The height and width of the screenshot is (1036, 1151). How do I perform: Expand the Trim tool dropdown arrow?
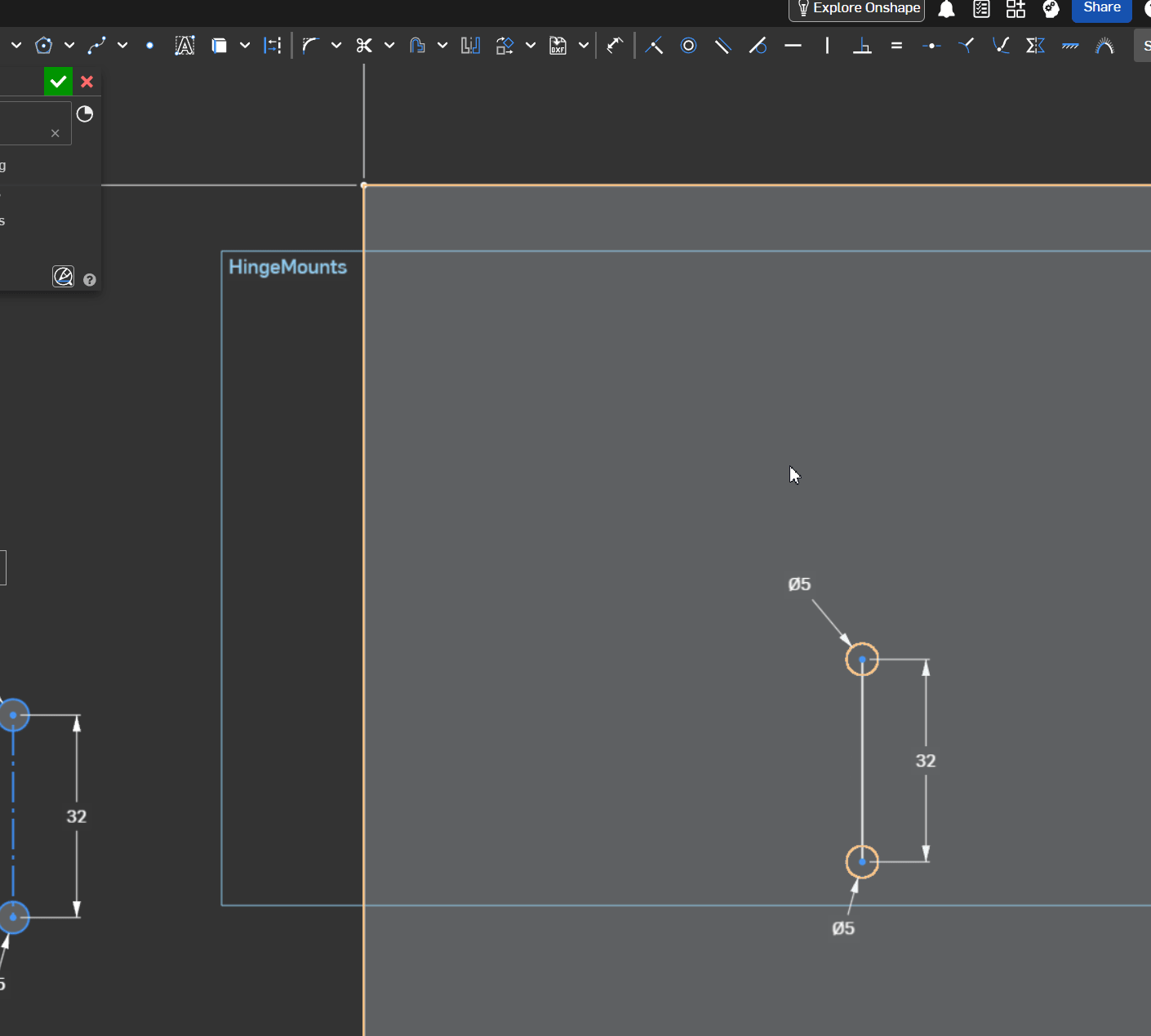coord(389,46)
